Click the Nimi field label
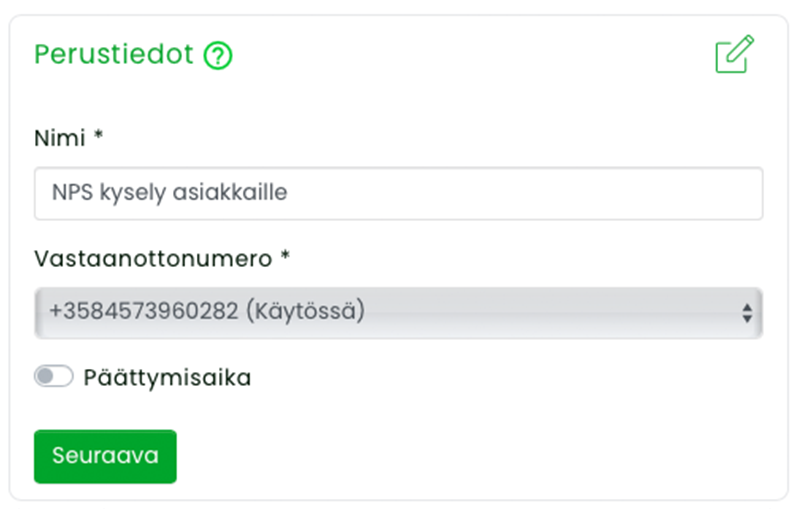The image size is (800, 509). click(x=60, y=138)
